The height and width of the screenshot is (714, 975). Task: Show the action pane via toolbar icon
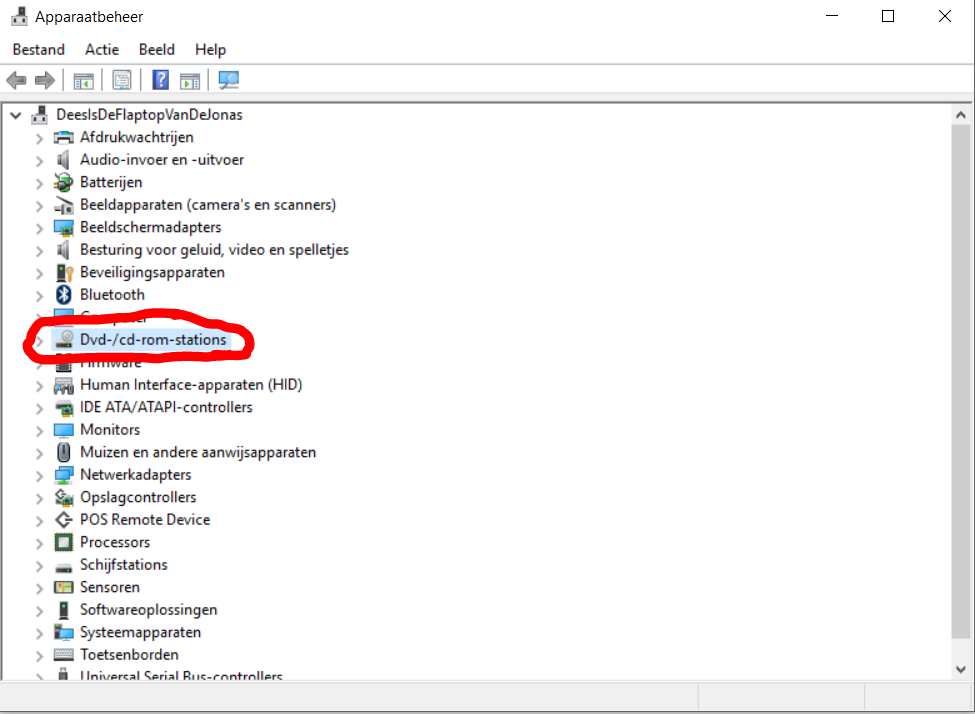click(190, 80)
